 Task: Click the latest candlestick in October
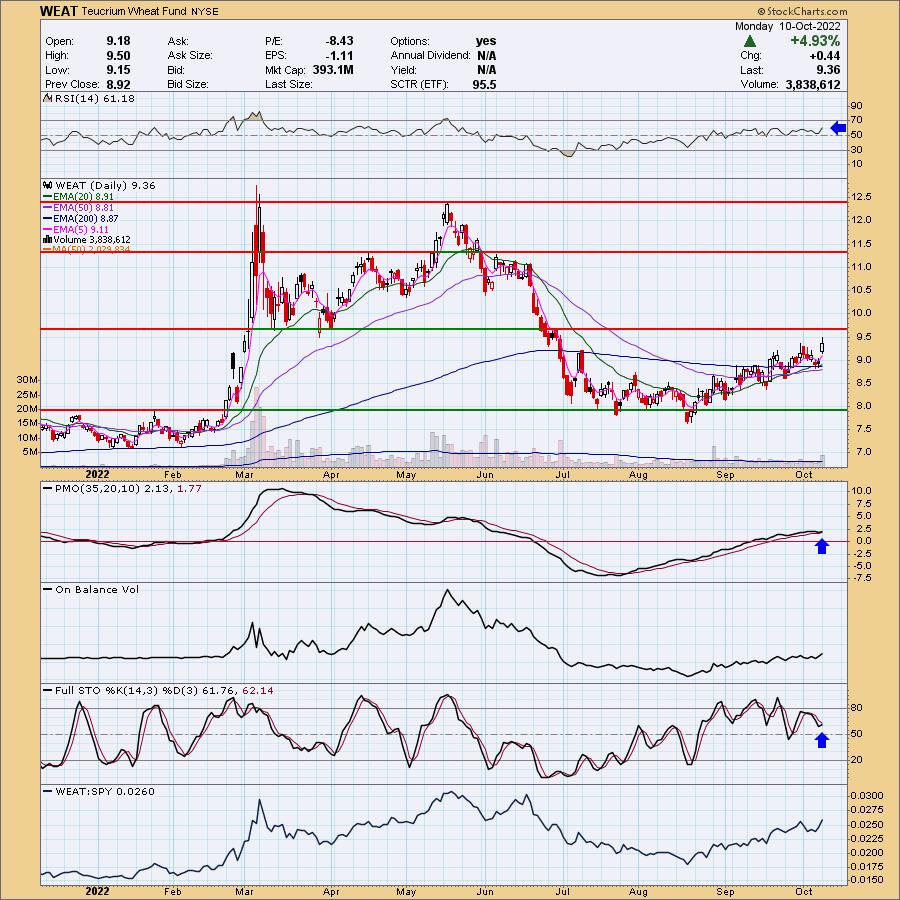823,345
